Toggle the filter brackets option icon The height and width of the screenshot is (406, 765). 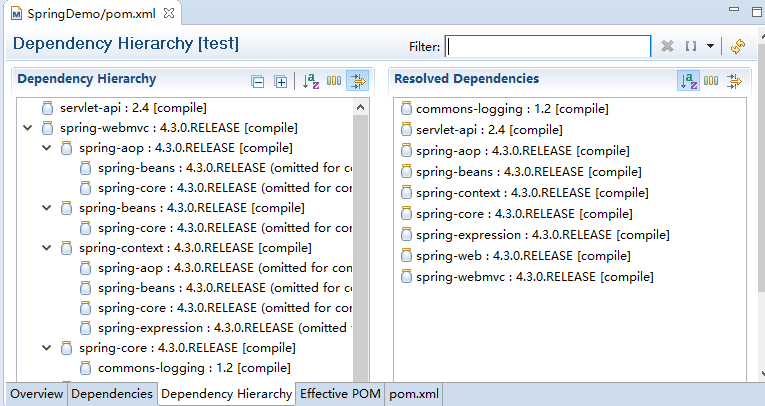click(x=690, y=46)
